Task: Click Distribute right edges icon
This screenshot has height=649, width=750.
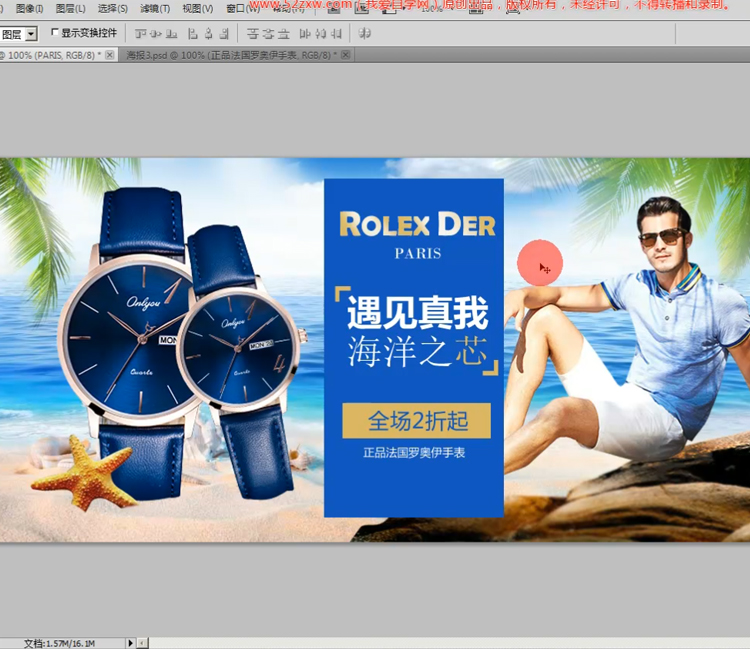Action: tap(336, 33)
